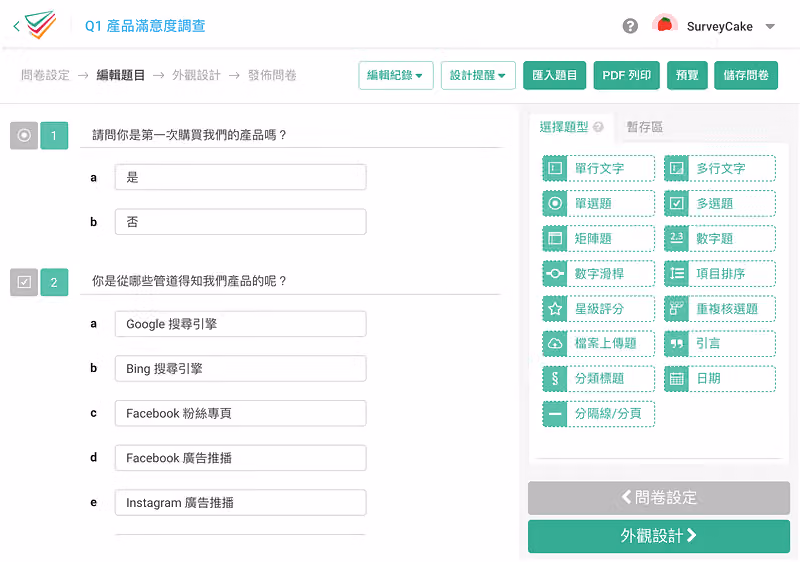
Task: Click the back arrow beside SurveyCake logo
Action: 16,26
